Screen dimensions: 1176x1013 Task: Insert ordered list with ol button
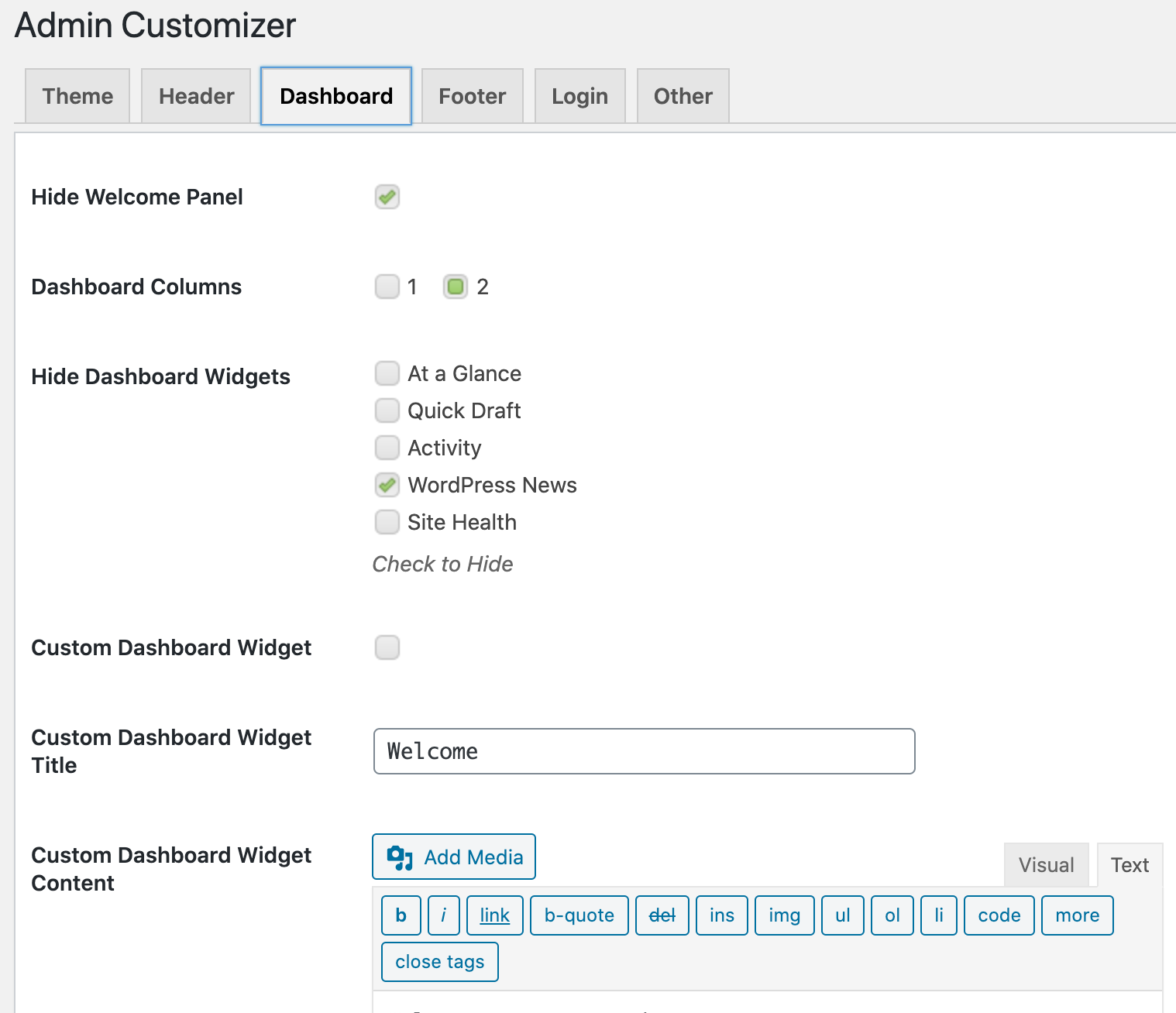pyautogui.click(x=892, y=915)
